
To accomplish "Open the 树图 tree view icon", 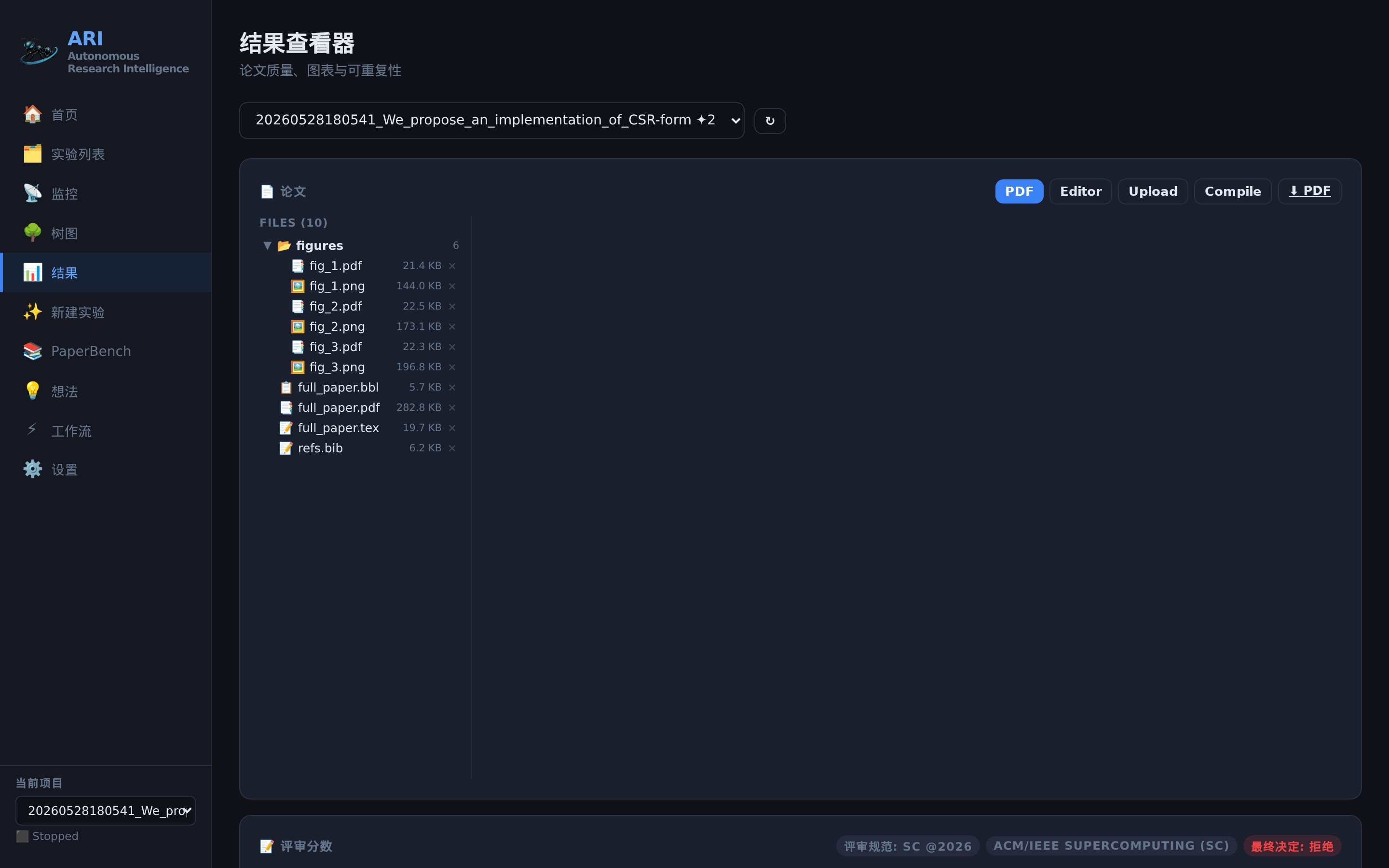I will click(33, 233).
